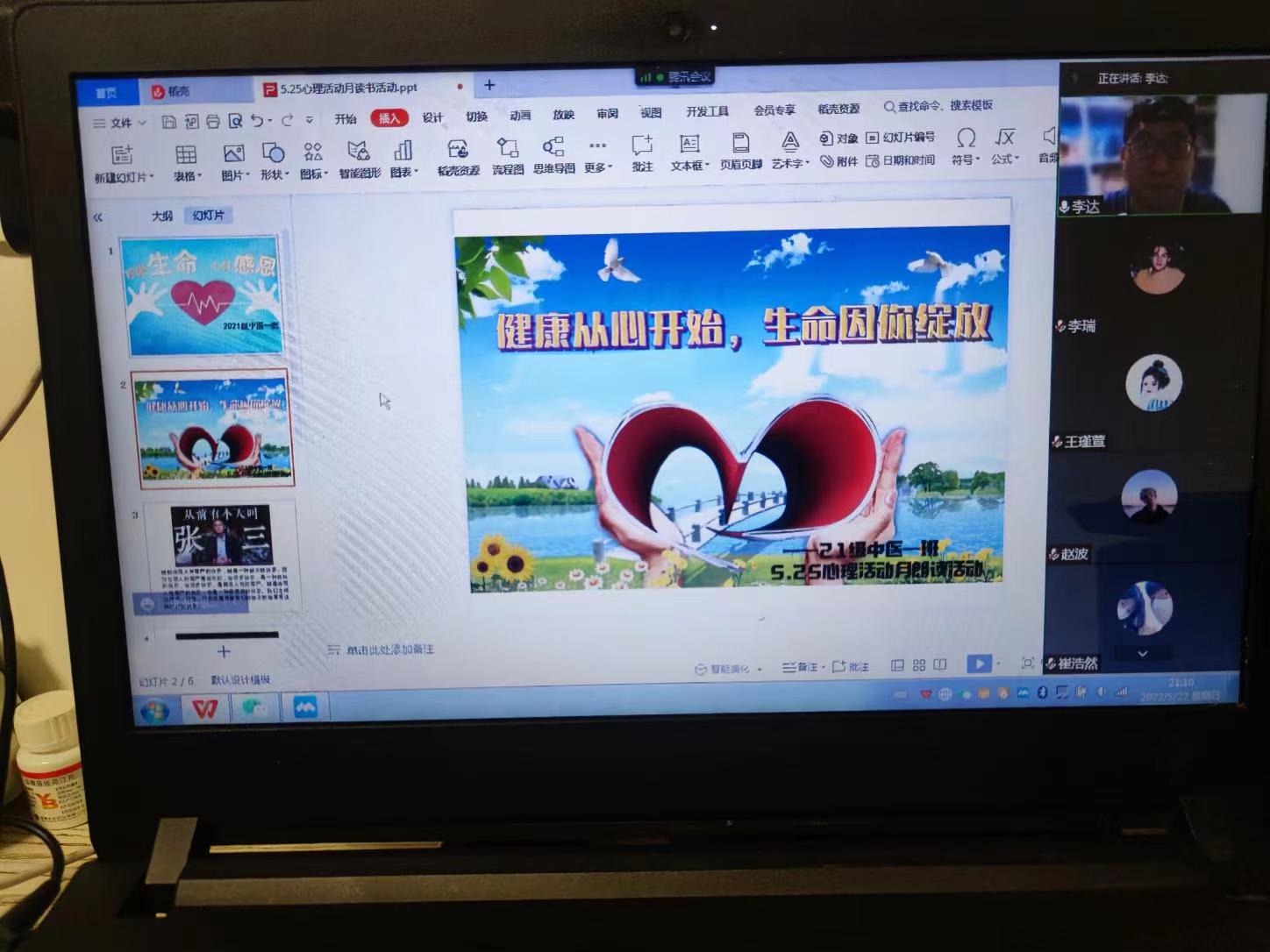The height and width of the screenshot is (952, 1270).
Task: Open customize quick access toolbar arrow
Action: [x=309, y=120]
